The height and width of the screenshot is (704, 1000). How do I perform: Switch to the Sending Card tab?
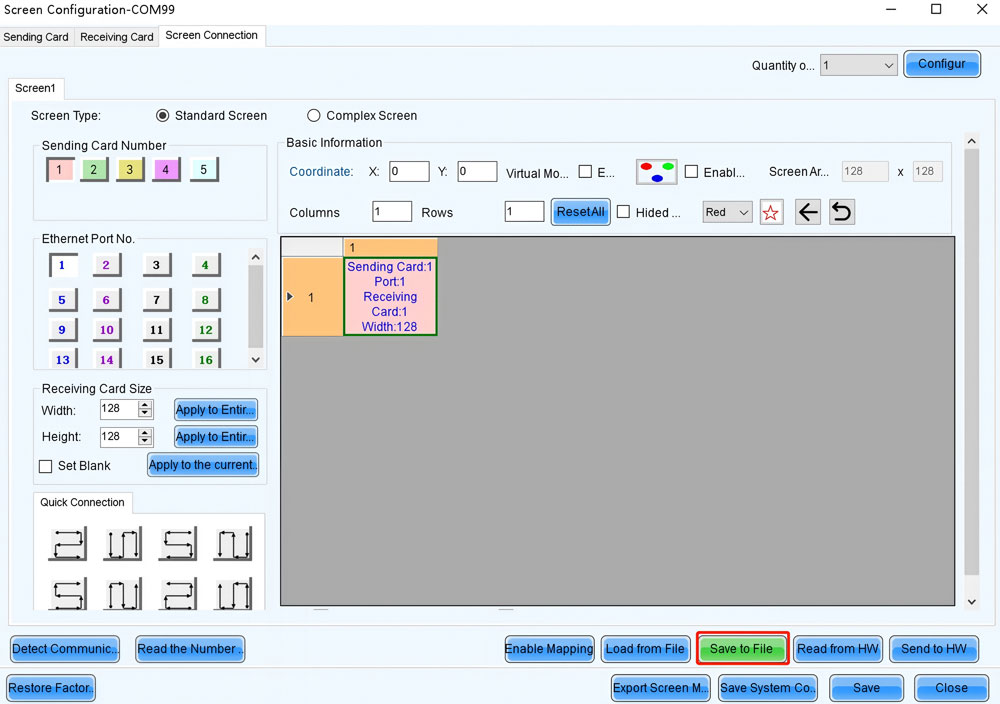point(36,37)
